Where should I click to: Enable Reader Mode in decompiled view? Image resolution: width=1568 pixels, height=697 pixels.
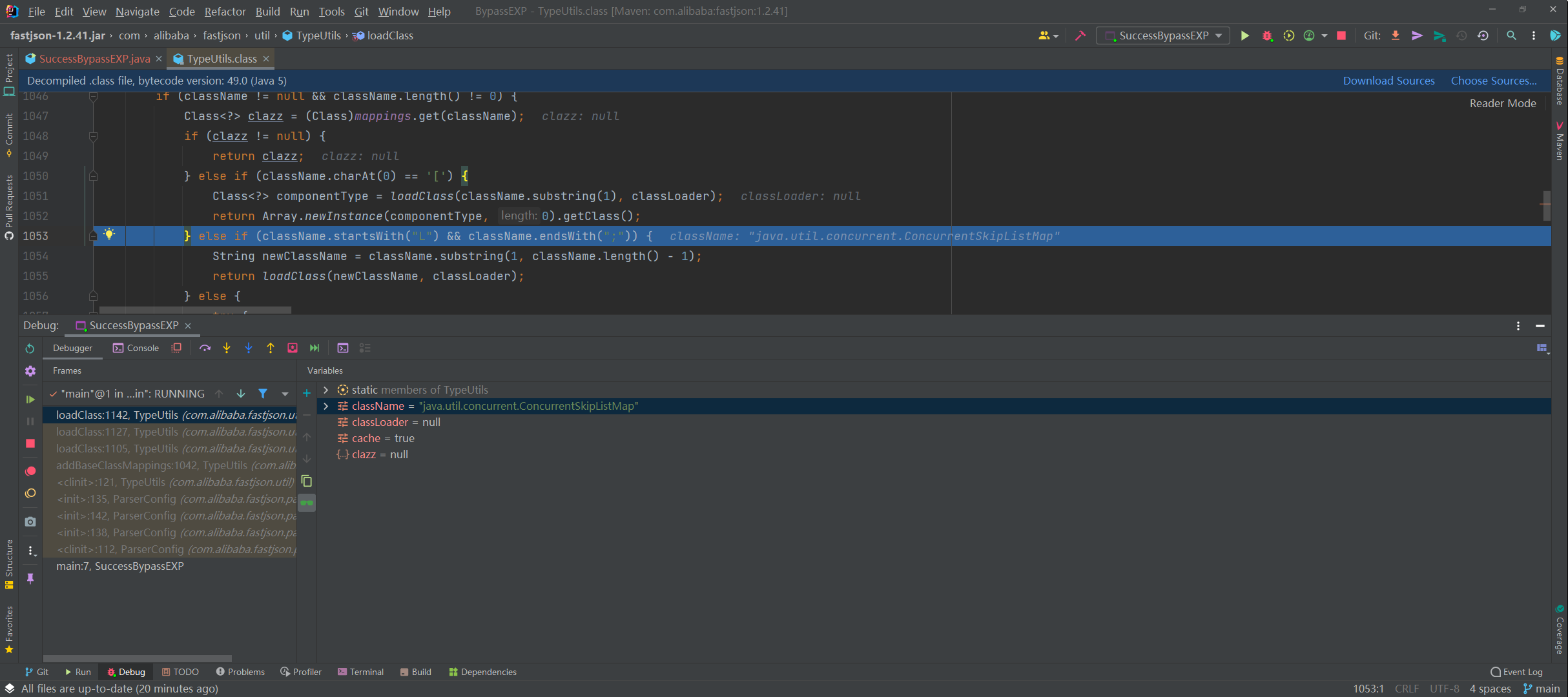click(1503, 103)
